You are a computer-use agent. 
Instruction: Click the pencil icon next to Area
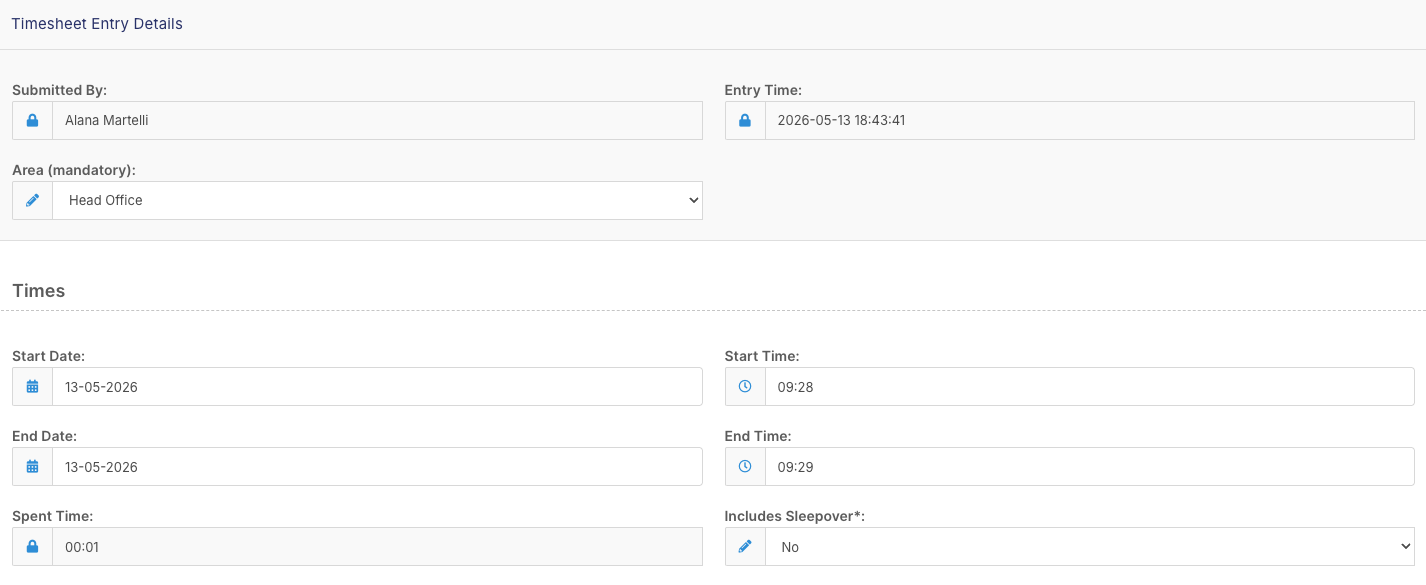pyautogui.click(x=32, y=200)
